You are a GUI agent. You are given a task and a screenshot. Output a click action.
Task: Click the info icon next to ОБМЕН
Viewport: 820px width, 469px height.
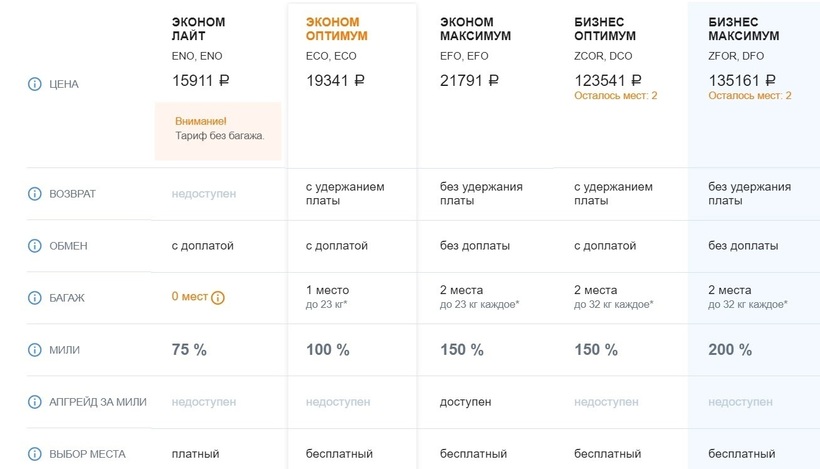click(35, 246)
